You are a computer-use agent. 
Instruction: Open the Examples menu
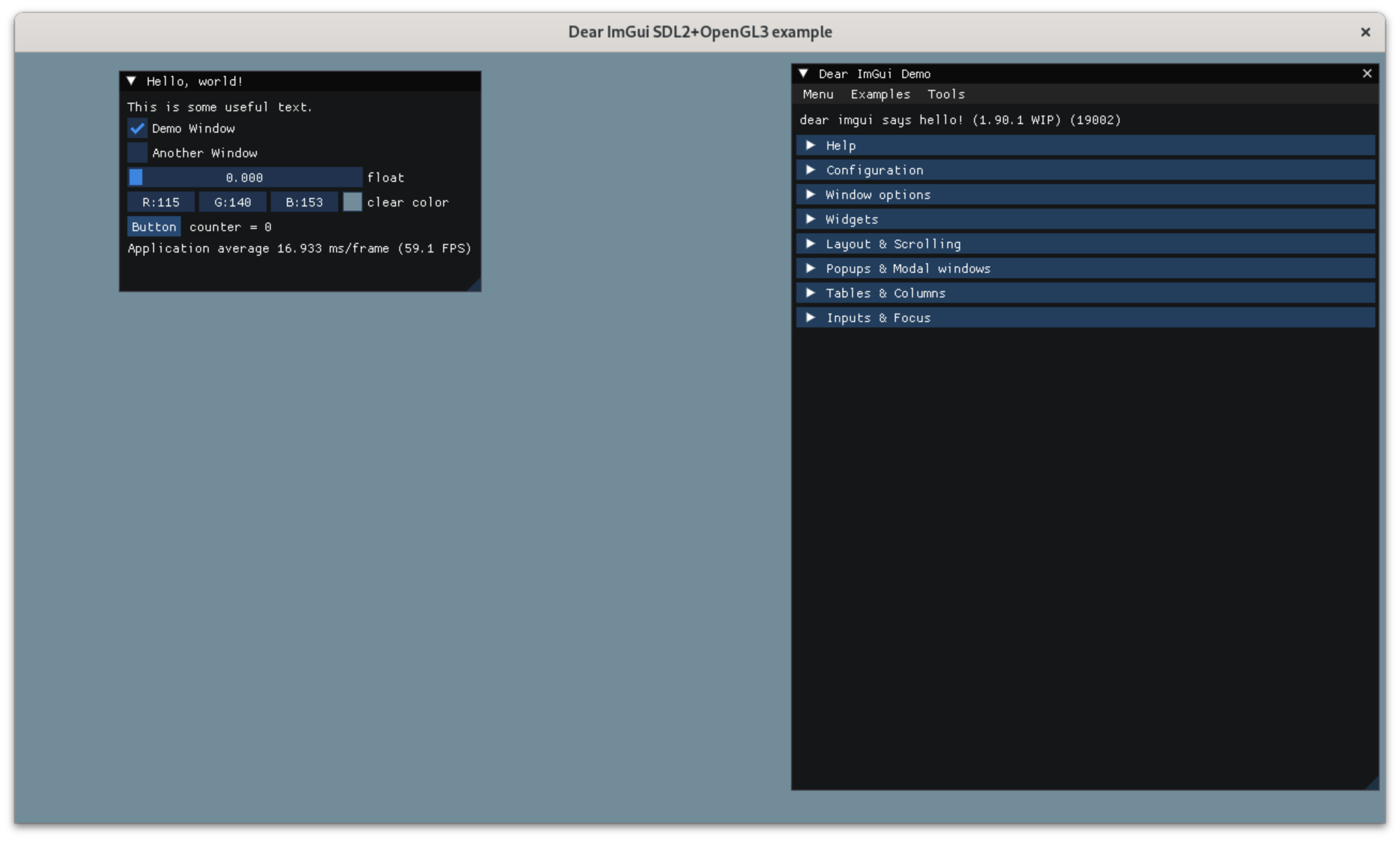880,95
